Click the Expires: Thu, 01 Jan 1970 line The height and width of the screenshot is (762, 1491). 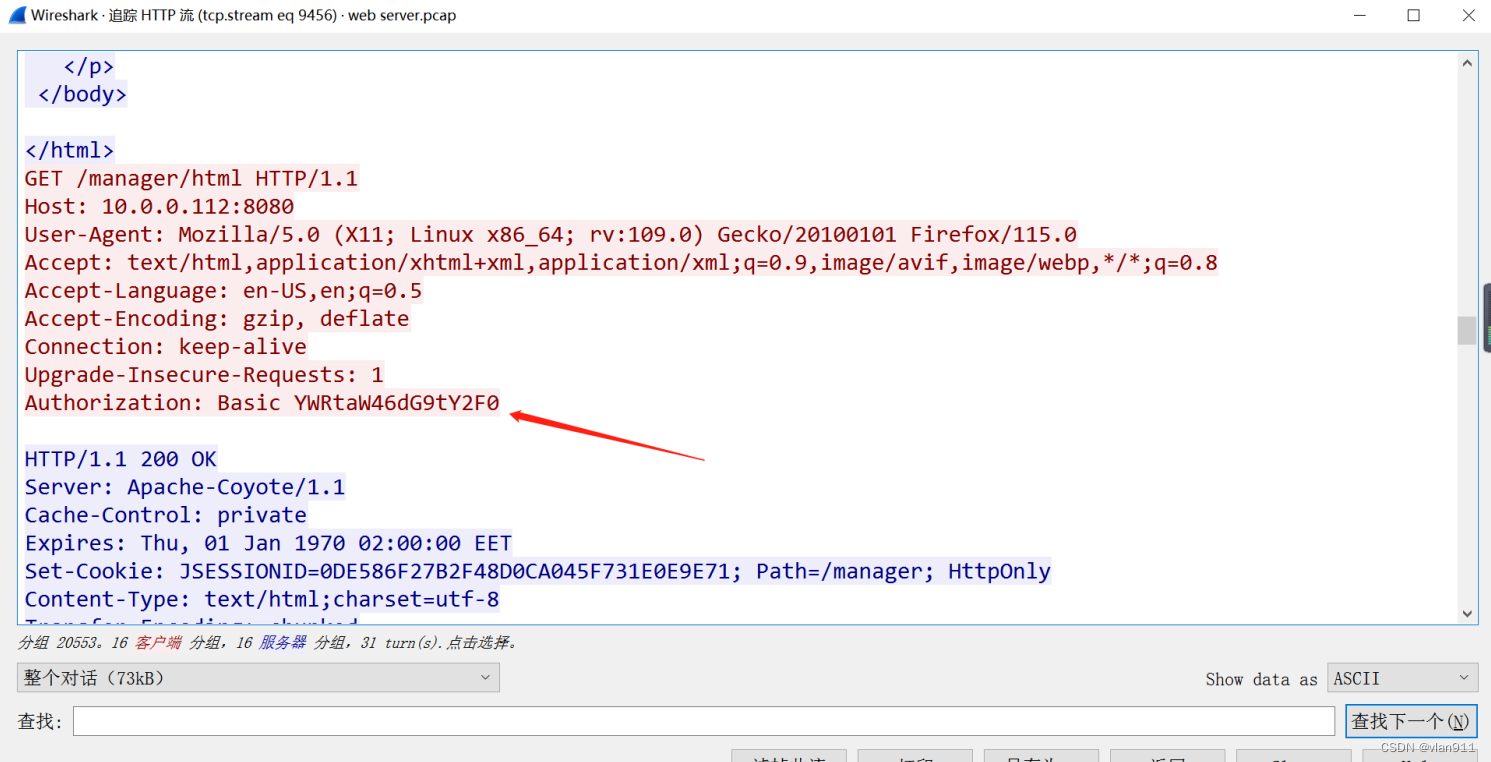[268, 543]
